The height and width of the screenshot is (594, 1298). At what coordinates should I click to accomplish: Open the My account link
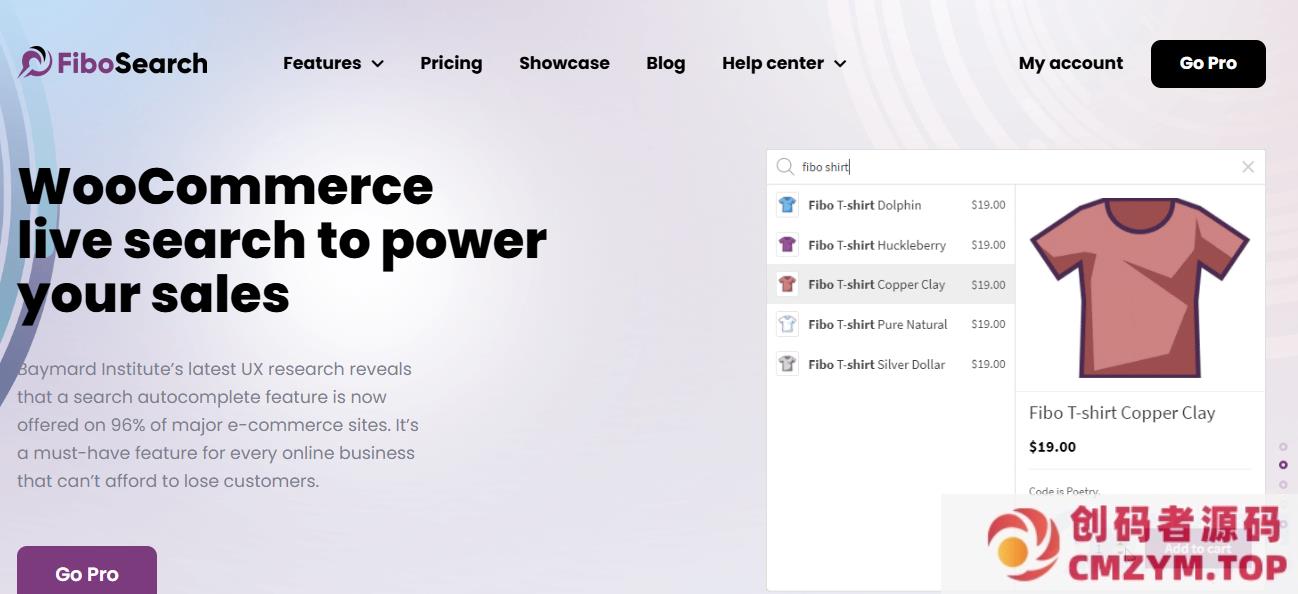click(1070, 63)
